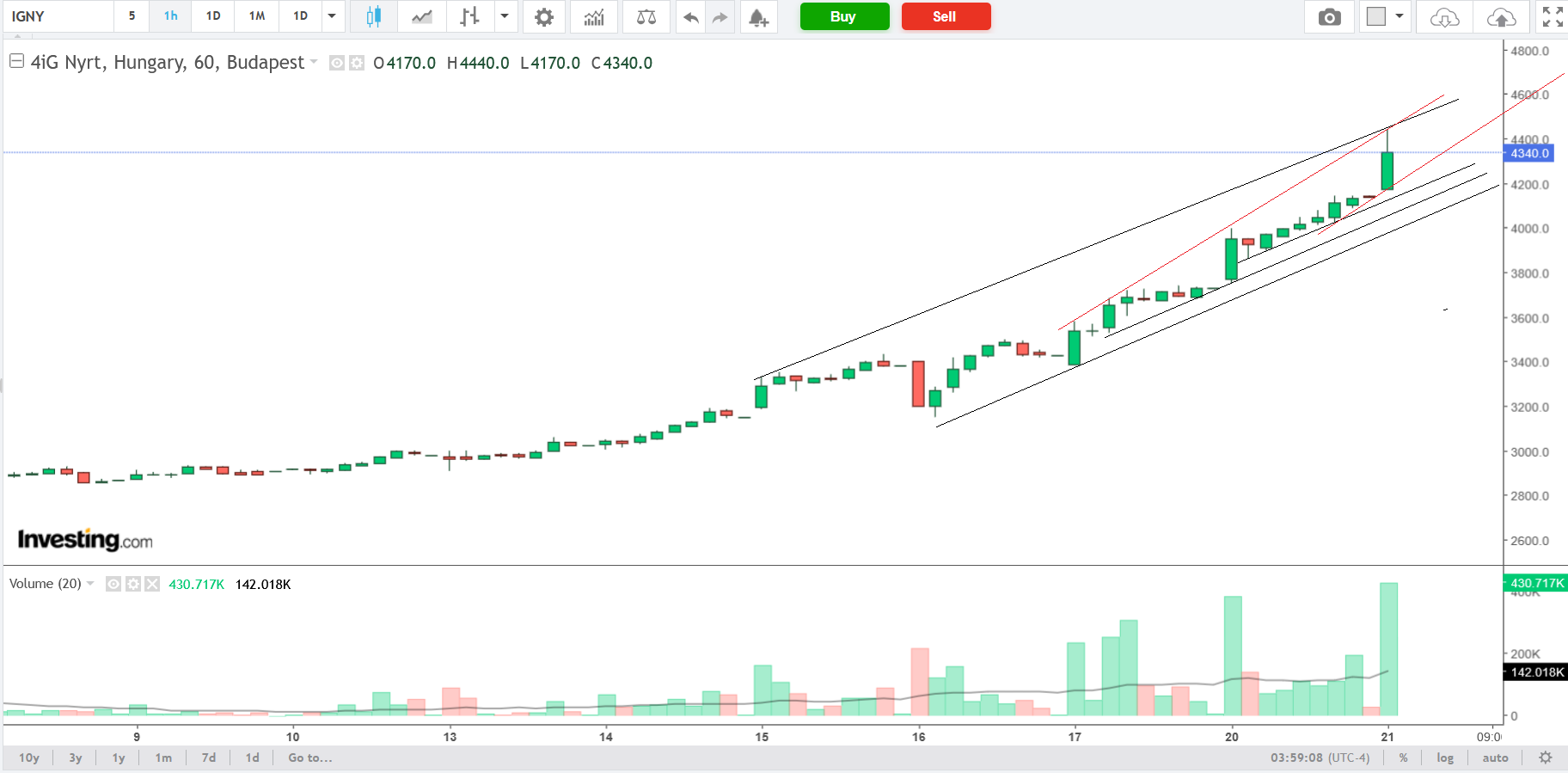Toggle log scale on price axis

point(1445,758)
